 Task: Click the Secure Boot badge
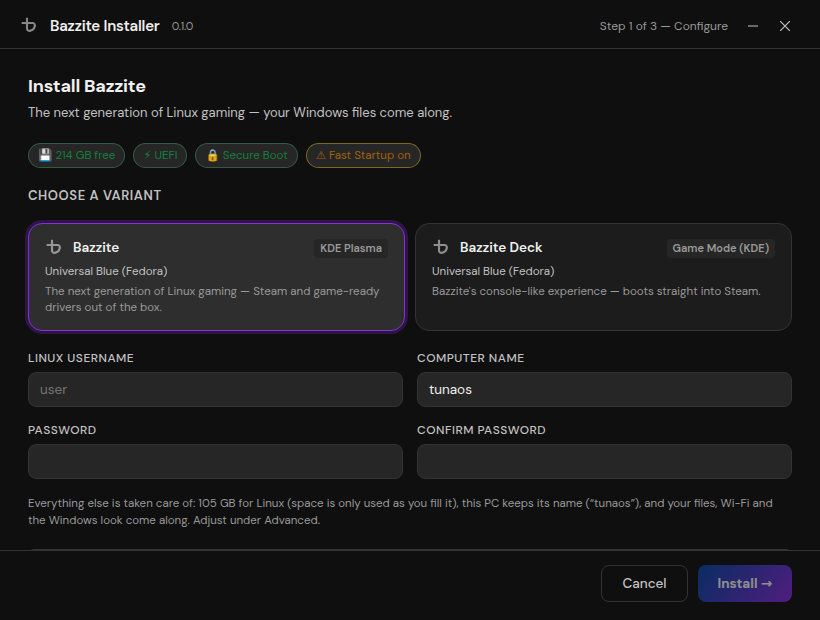coord(246,155)
